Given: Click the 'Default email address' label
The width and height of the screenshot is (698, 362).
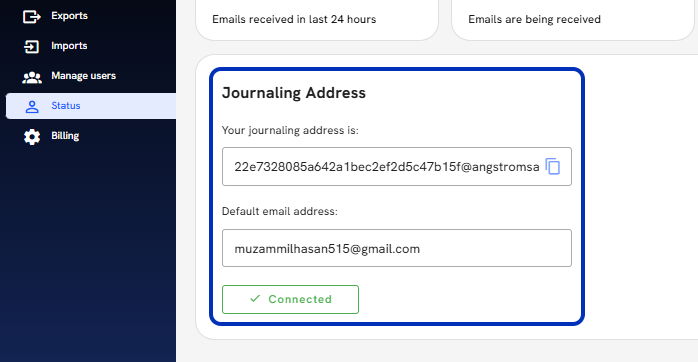Looking at the screenshot, I should coord(280,211).
